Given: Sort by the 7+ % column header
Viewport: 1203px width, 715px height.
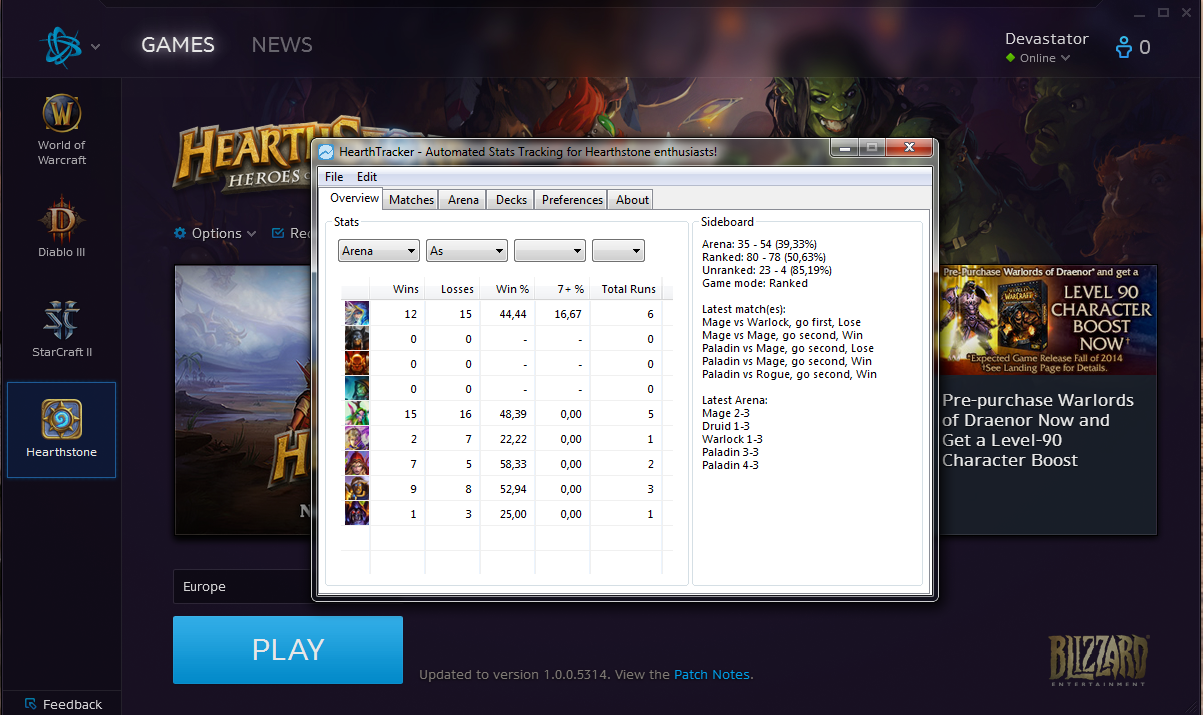Looking at the screenshot, I should 562,289.
